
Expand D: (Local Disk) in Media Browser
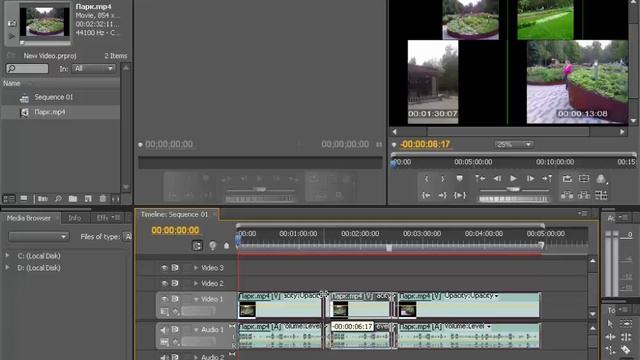pos(7,268)
